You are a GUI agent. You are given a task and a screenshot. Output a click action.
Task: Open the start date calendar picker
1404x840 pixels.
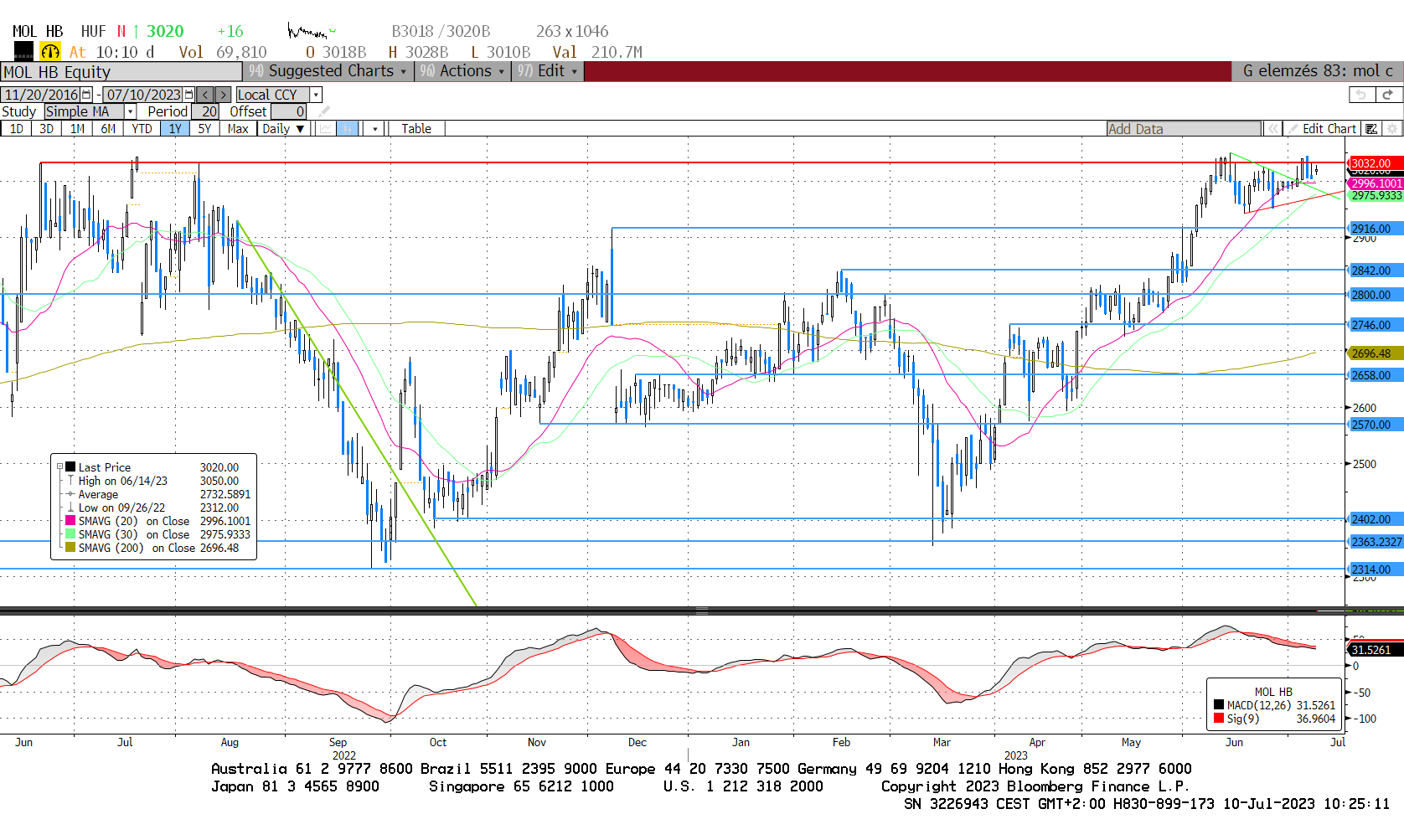coord(86,95)
